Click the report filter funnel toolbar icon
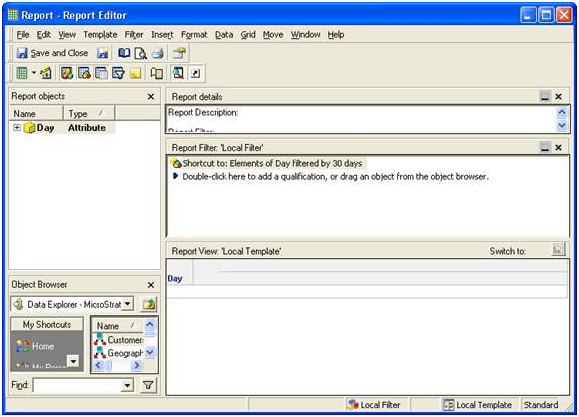Screen dimensions: 579x417 [x=118, y=73]
